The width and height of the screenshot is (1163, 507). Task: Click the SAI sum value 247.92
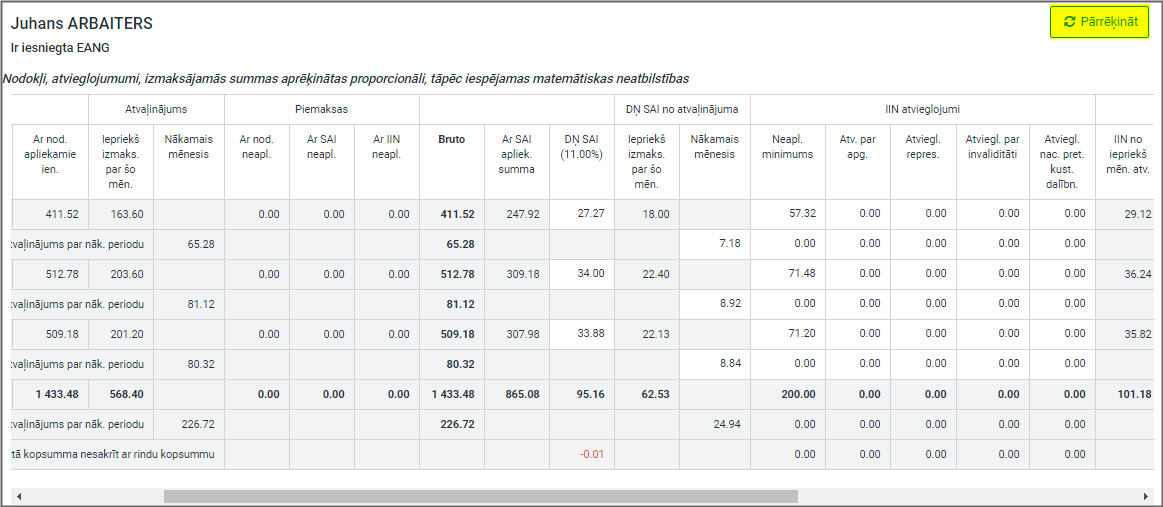pos(522,214)
